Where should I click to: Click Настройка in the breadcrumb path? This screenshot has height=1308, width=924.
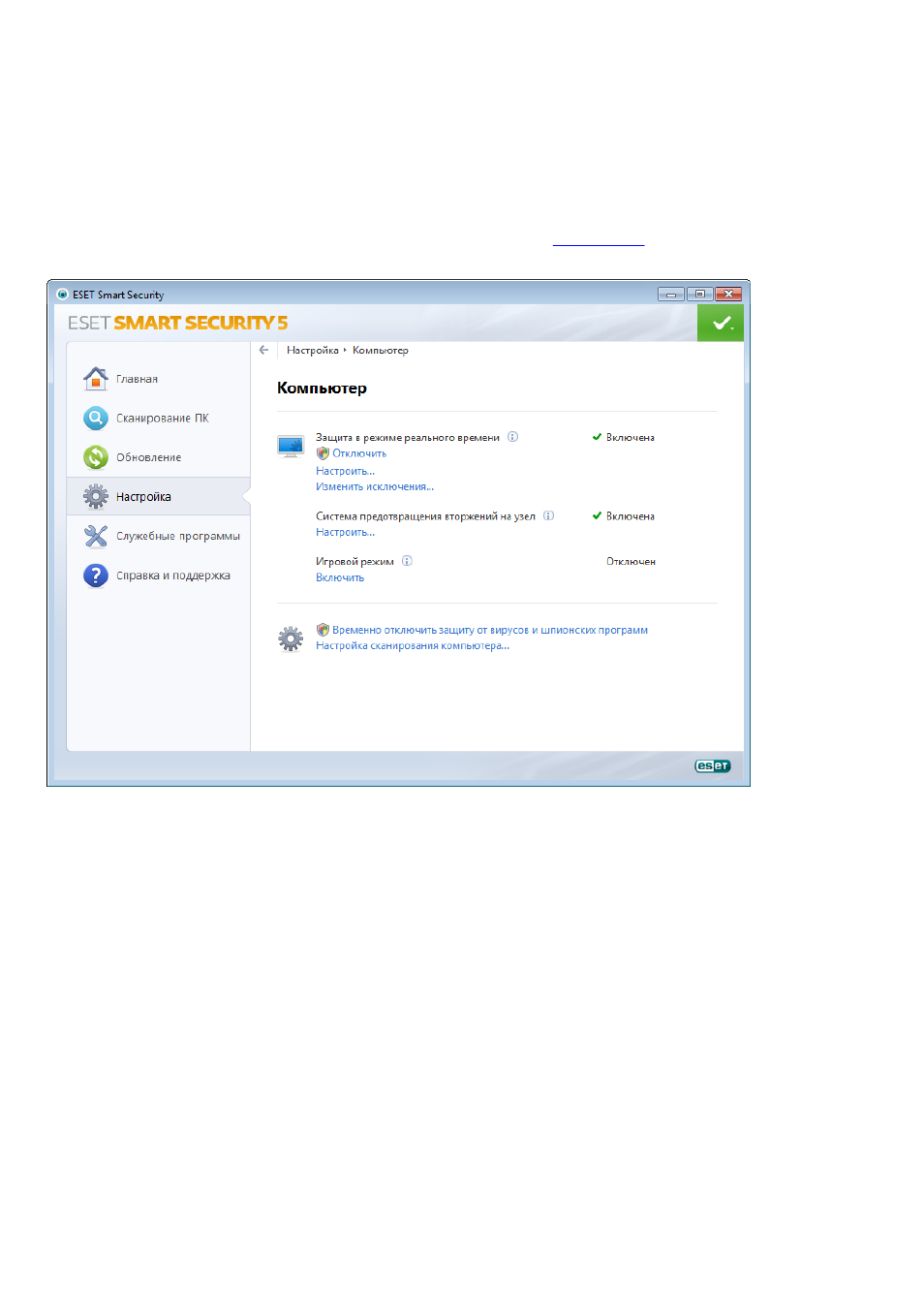click(x=313, y=350)
